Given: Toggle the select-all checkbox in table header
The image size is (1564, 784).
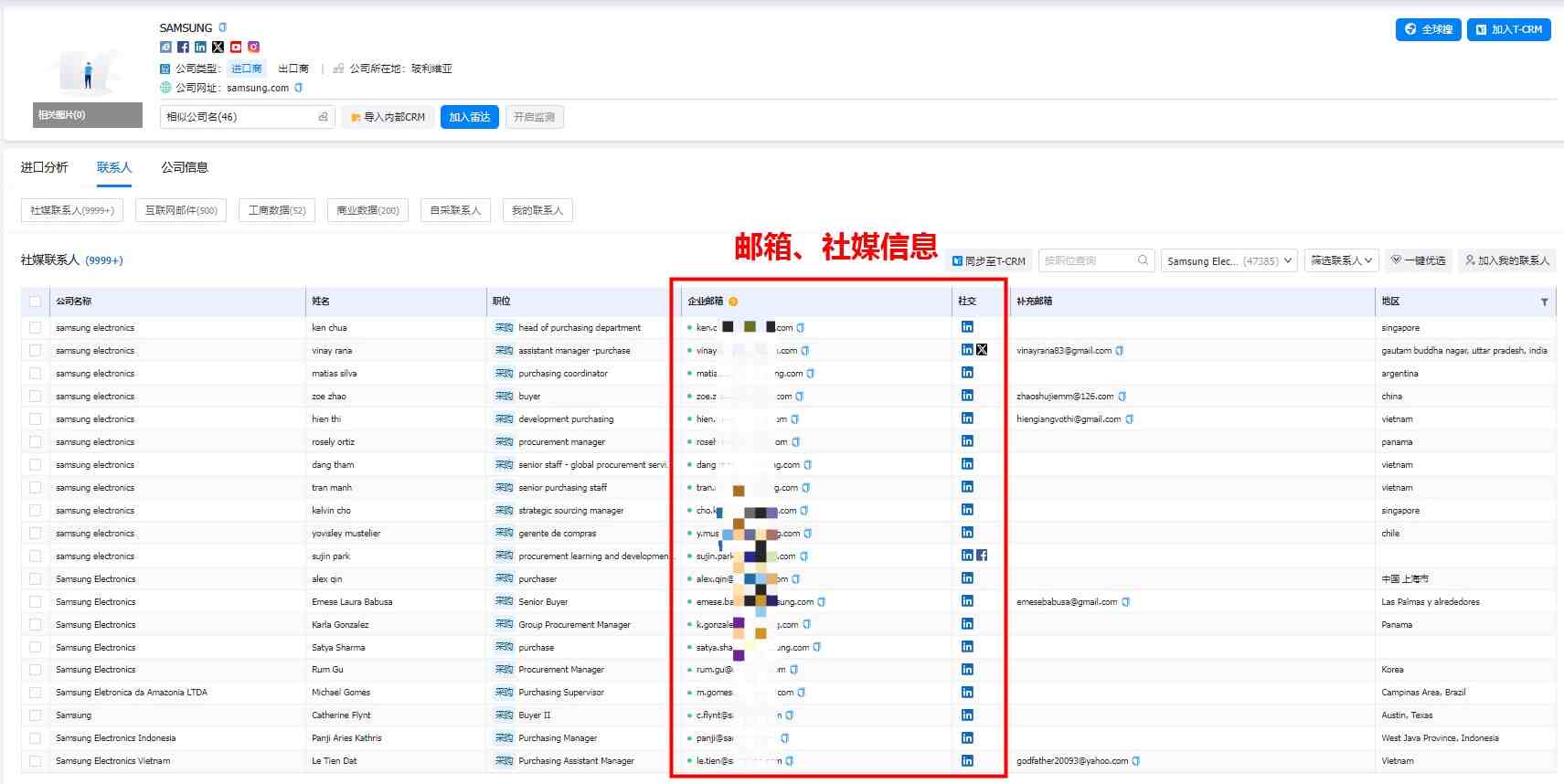Looking at the screenshot, I should click(35, 302).
